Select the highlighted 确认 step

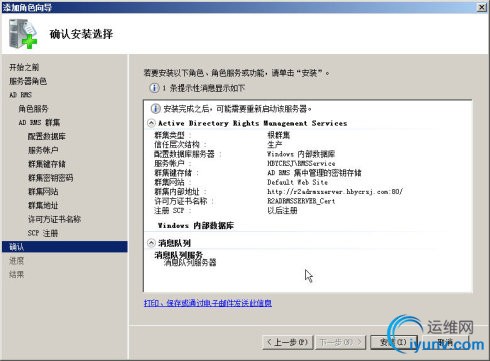click(65, 247)
